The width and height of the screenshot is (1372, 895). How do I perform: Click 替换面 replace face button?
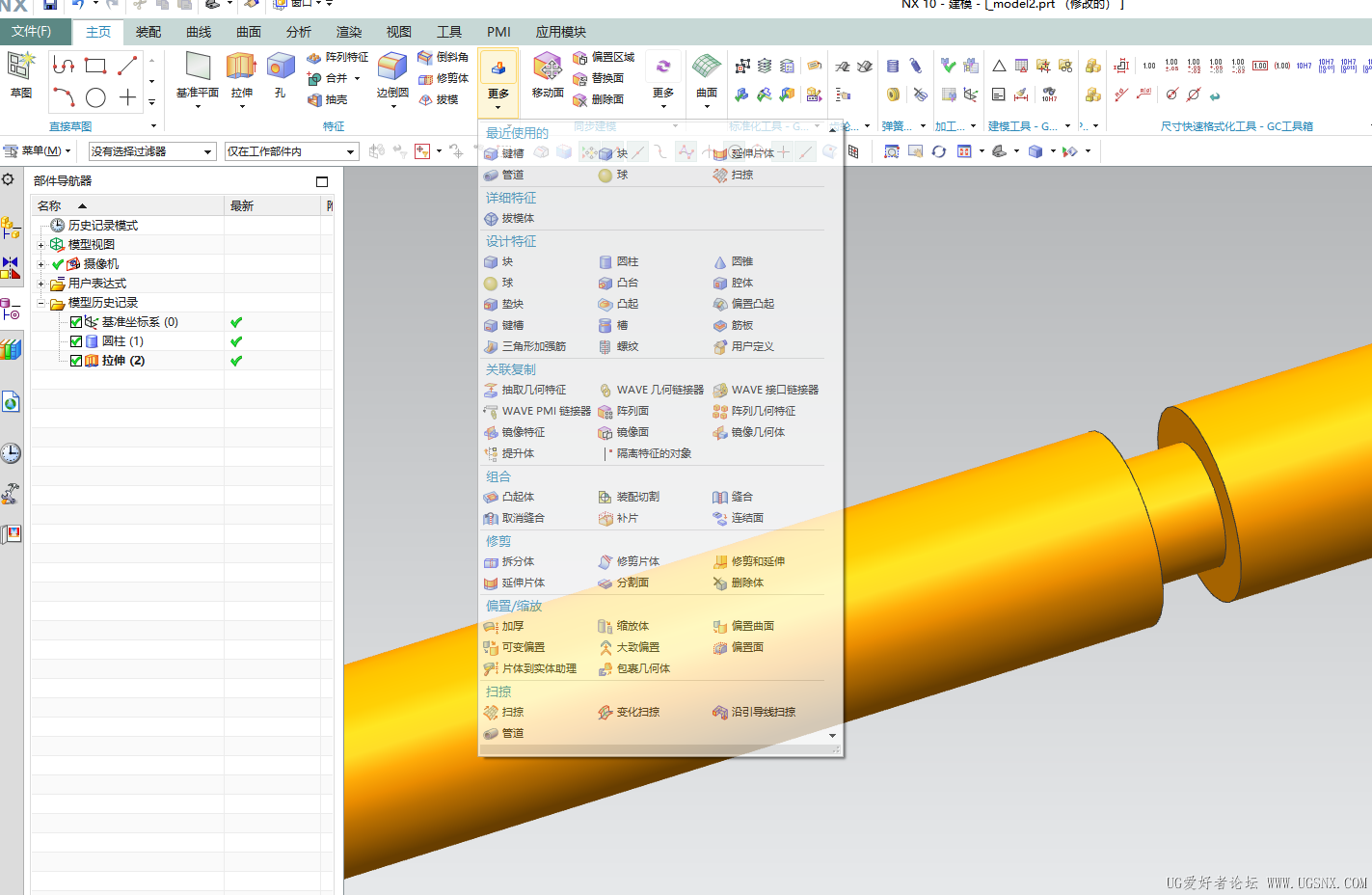pos(599,78)
